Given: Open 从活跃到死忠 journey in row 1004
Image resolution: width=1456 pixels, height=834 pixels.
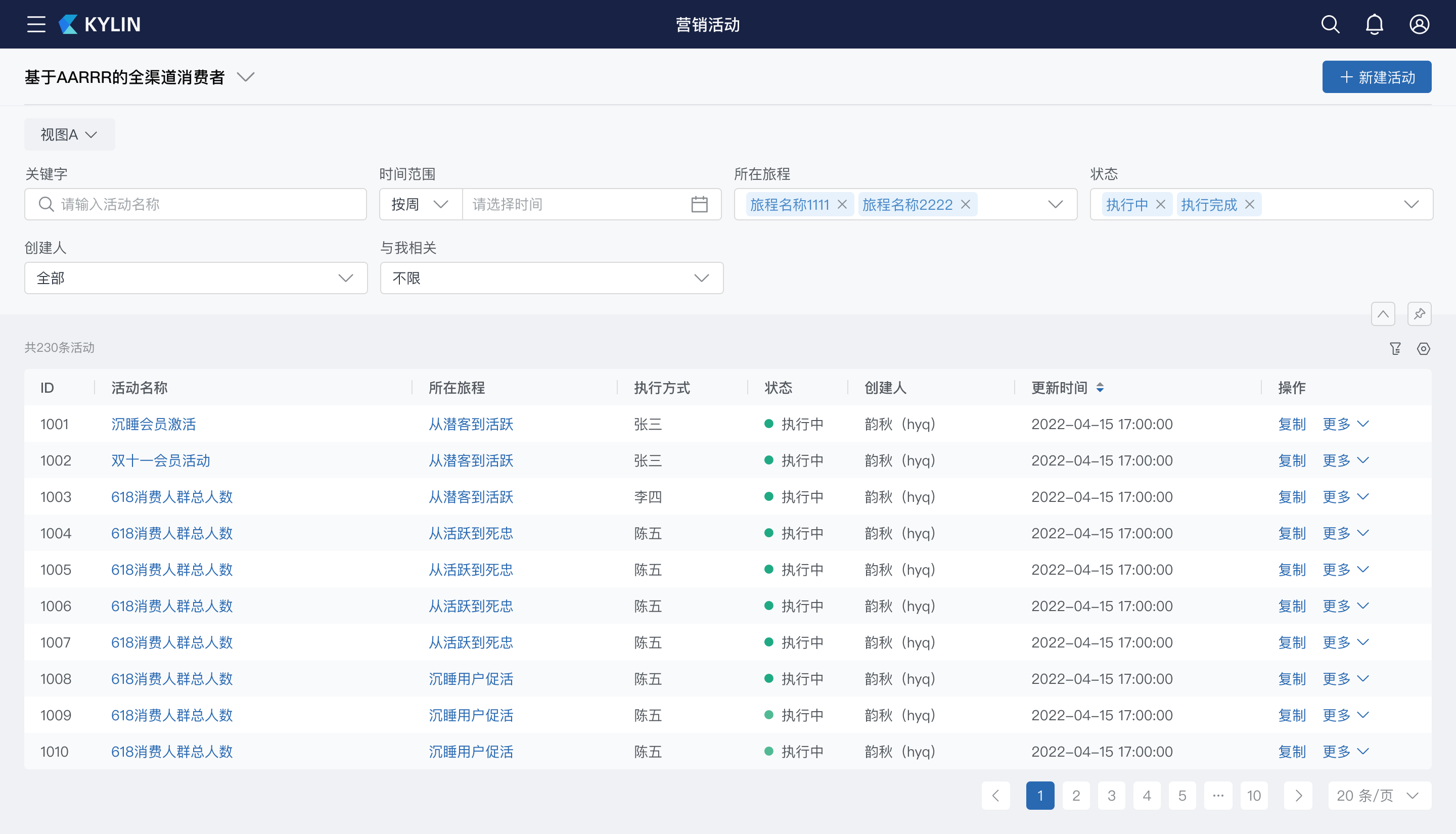Looking at the screenshot, I should (x=471, y=533).
